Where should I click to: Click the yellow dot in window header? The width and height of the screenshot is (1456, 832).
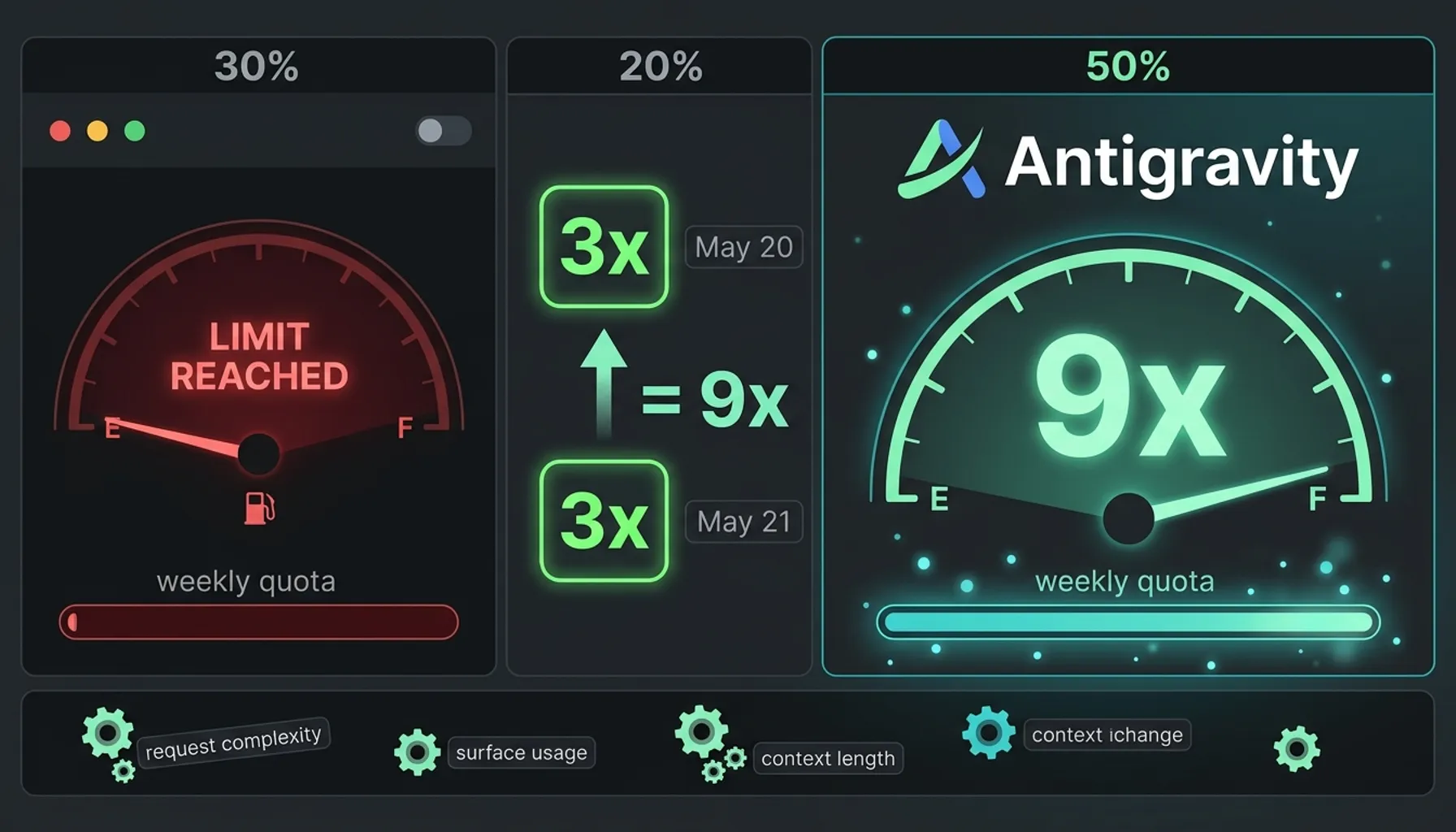pos(97,131)
